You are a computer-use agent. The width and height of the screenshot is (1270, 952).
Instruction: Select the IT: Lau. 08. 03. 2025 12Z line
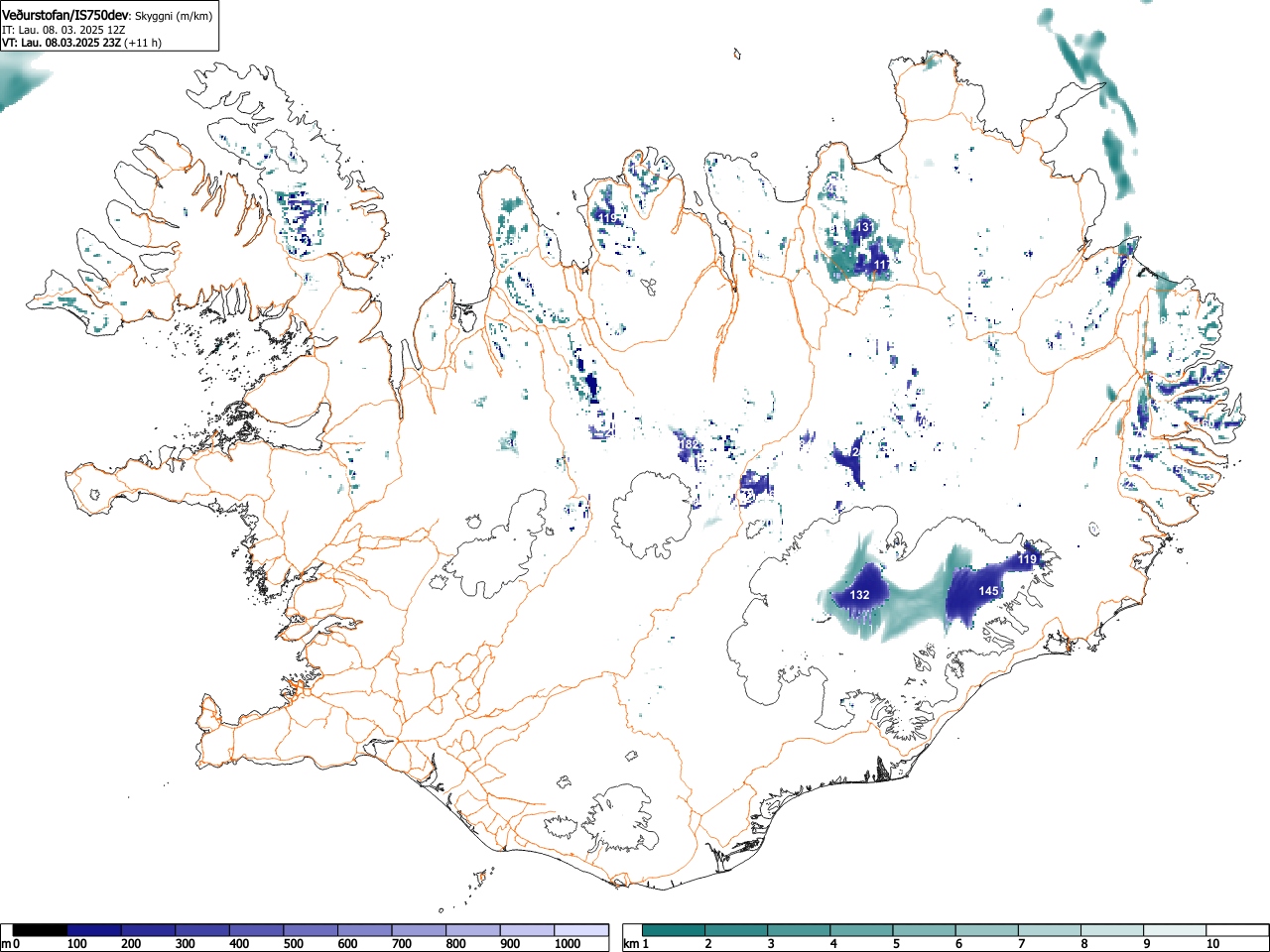63,30
